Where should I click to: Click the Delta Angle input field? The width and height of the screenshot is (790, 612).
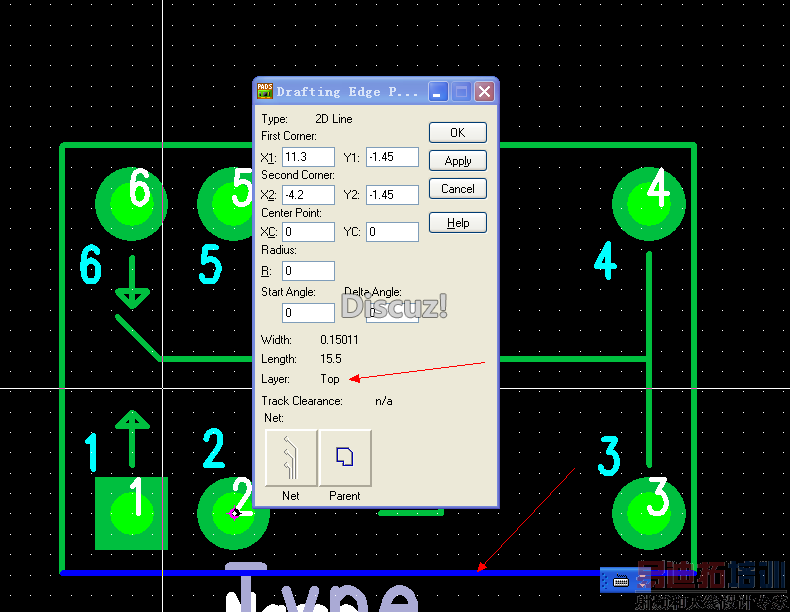click(392, 312)
